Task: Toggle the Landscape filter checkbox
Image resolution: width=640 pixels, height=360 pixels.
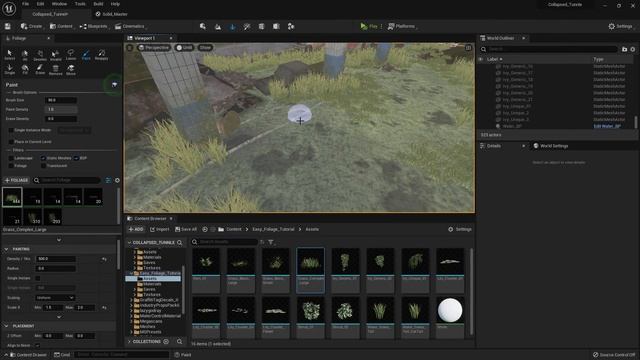Action: 11,158
